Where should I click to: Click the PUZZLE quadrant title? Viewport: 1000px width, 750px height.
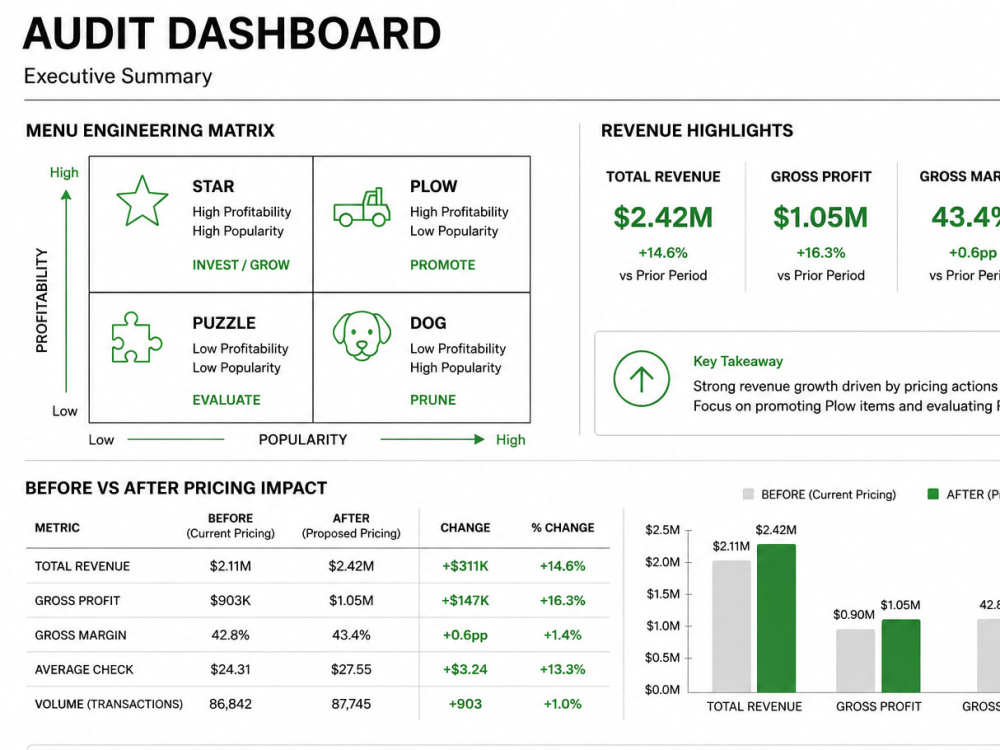[x=224, y=323]
